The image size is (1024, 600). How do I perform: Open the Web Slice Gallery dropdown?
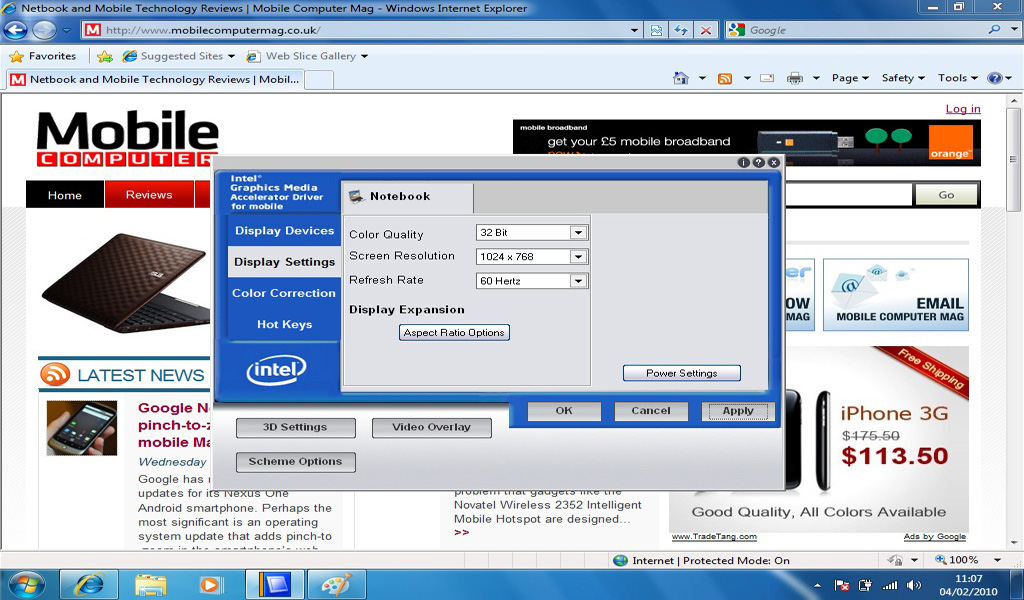tap(306, 56)
